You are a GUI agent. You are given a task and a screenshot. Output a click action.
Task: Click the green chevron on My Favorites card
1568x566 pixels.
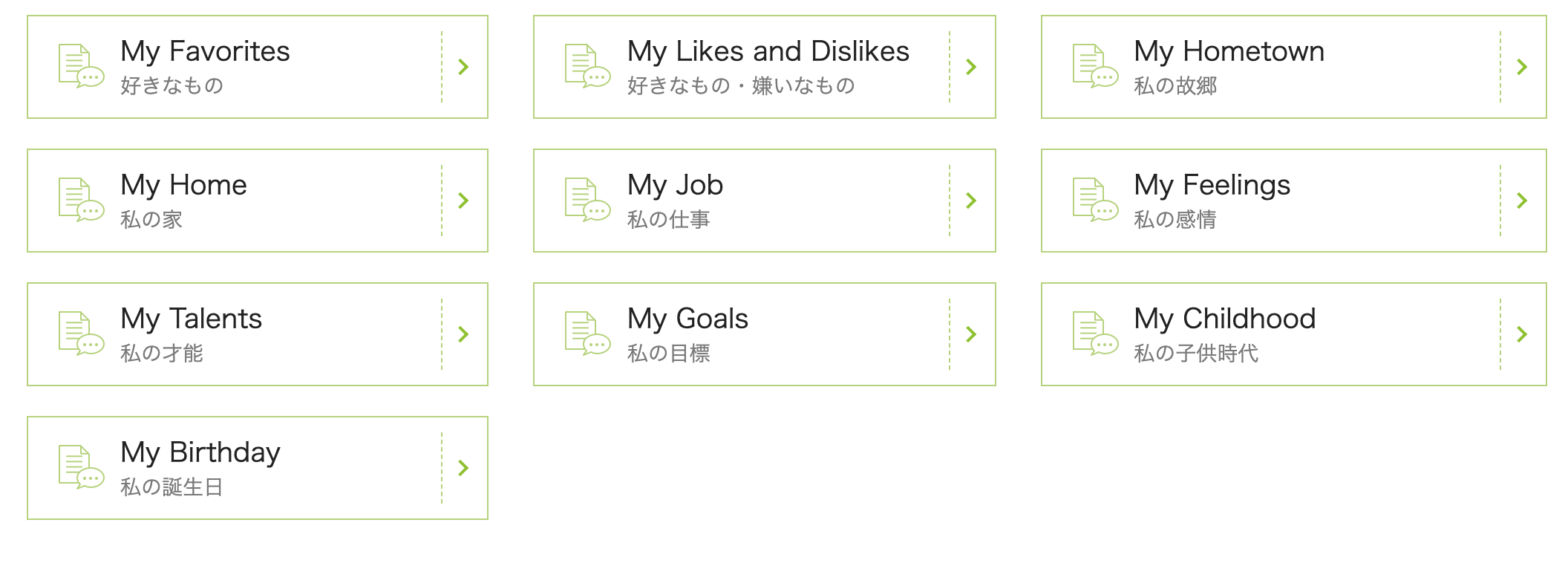(x=463, y=67)
